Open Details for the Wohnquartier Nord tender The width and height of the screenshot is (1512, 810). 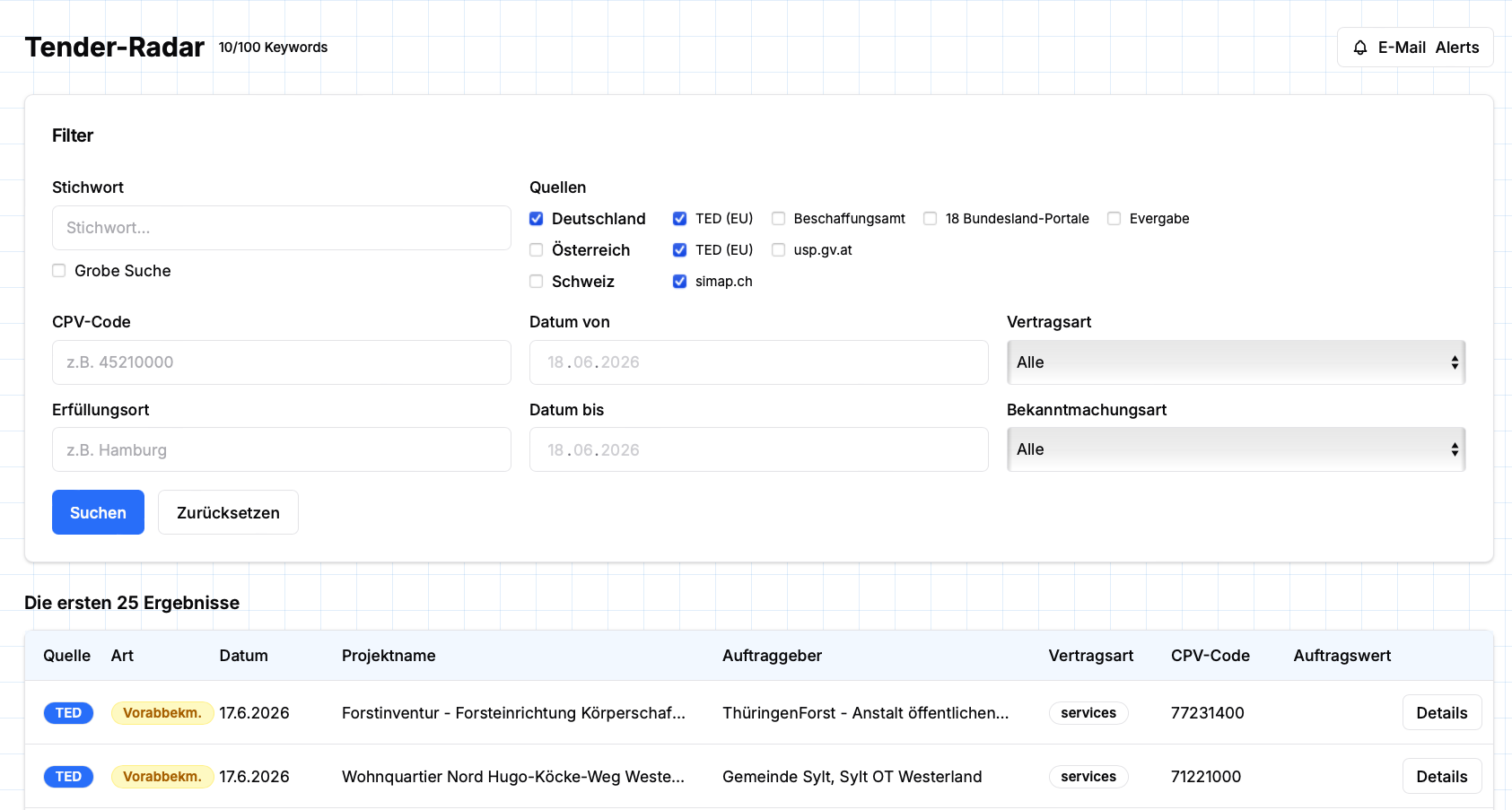(x=1442, y=776)
